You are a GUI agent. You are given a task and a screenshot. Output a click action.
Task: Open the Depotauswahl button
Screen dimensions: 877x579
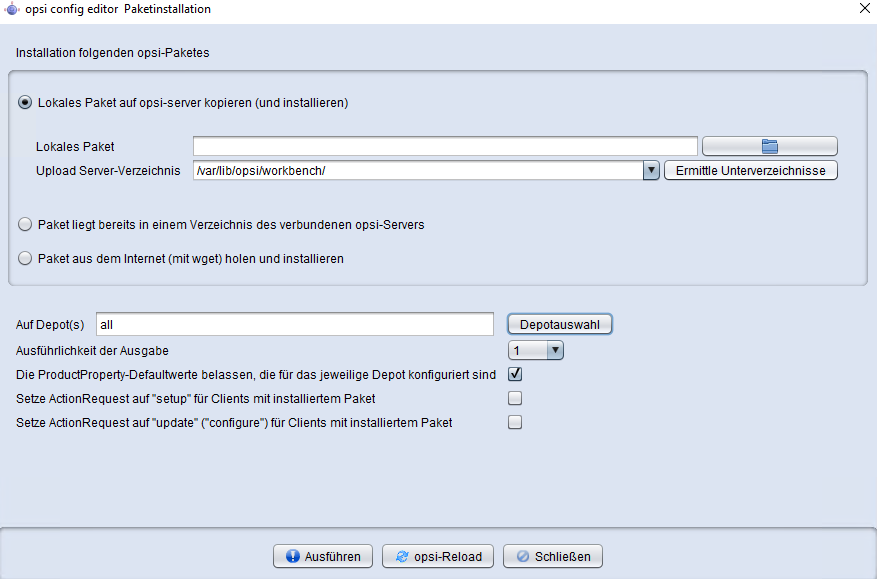(559, 324)
